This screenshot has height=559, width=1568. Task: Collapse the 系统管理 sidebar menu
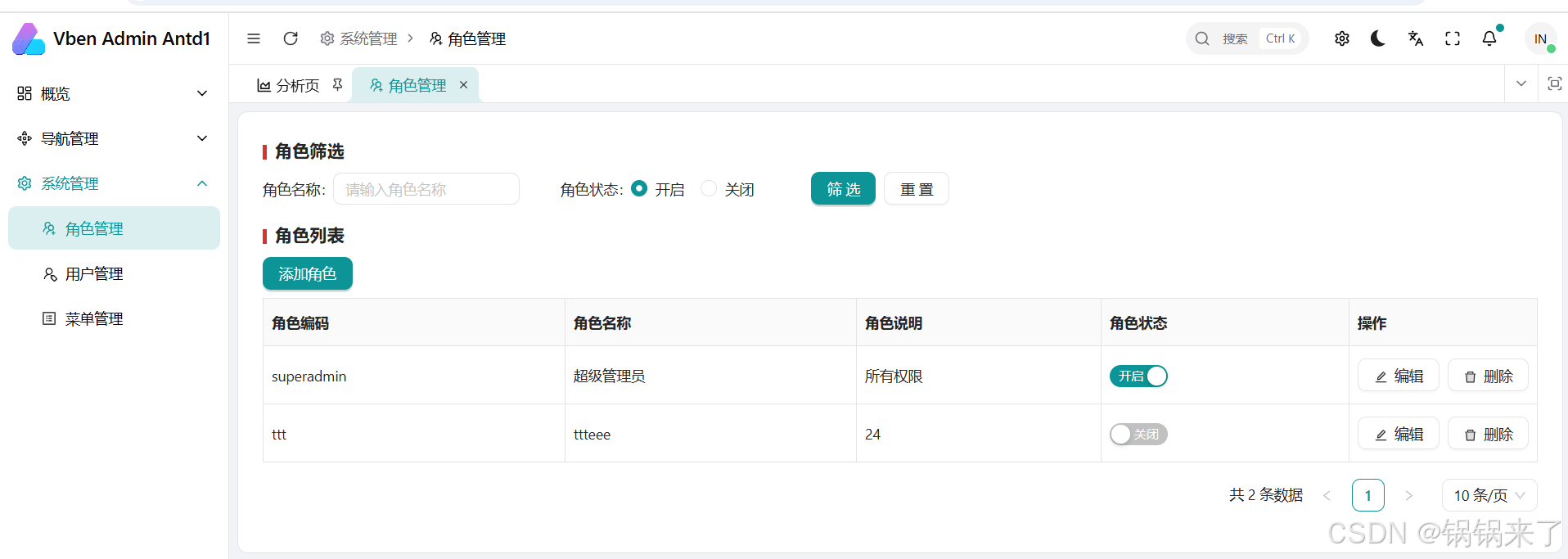[114, 183]
